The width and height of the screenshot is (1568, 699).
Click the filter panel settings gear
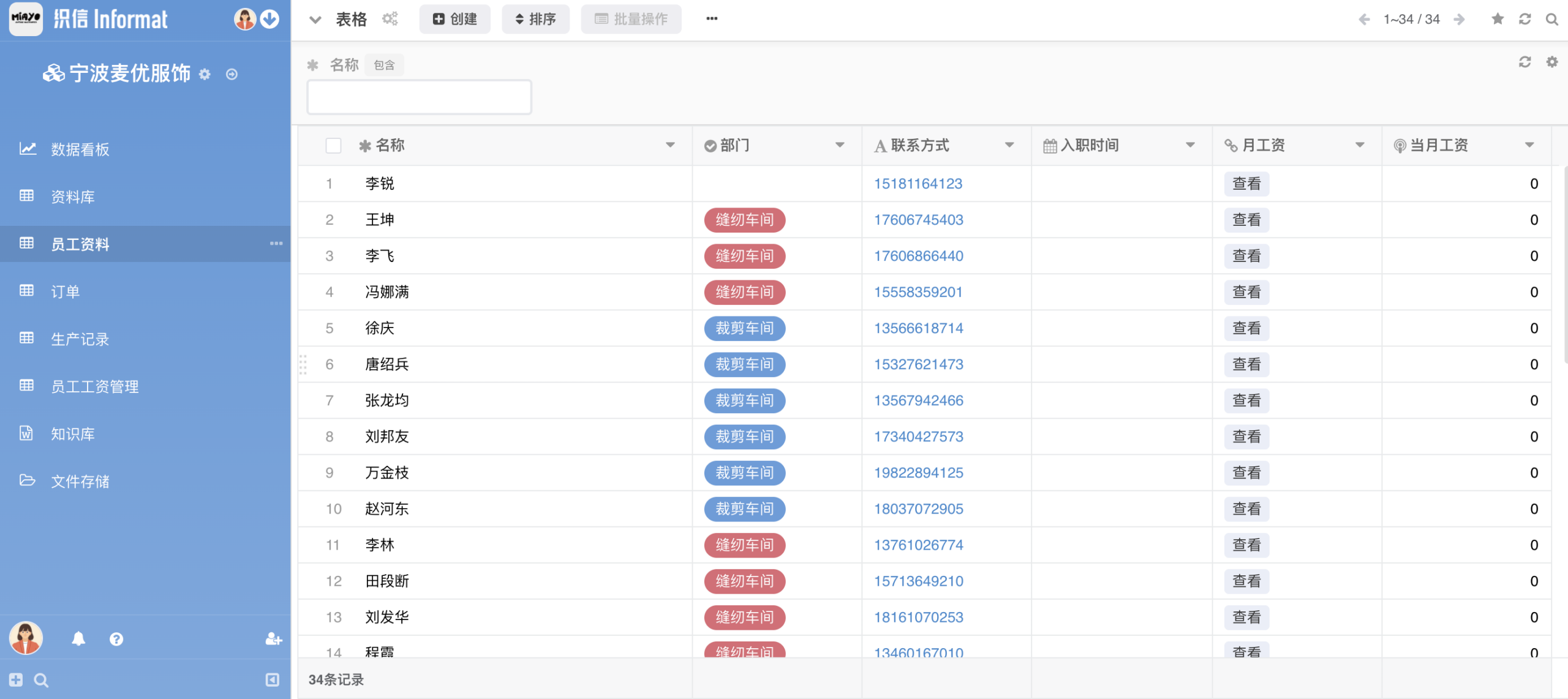(x=1551, y=62)
